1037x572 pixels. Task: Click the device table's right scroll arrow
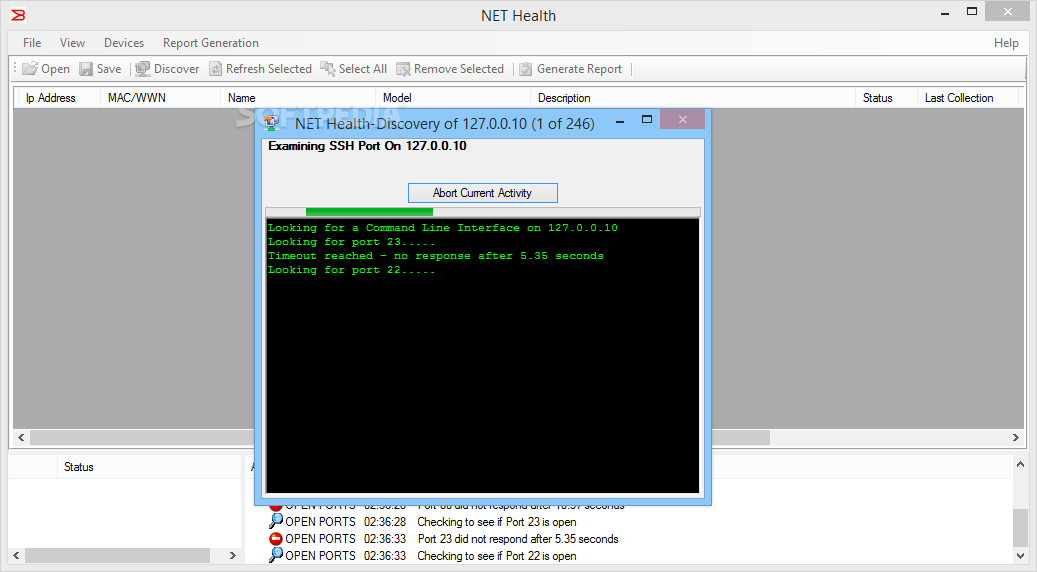[1016, 437]
